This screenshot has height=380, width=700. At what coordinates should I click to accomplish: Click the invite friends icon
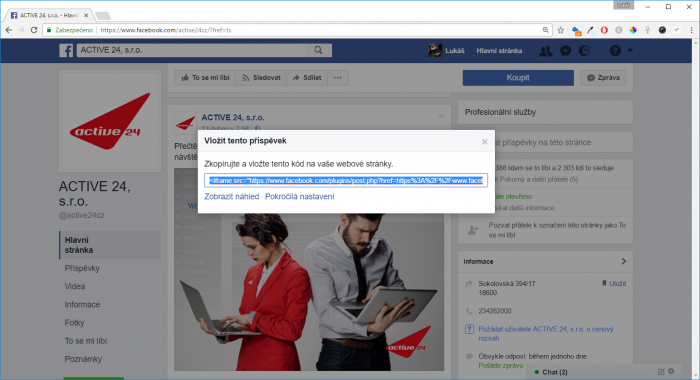tap(472, 230)
